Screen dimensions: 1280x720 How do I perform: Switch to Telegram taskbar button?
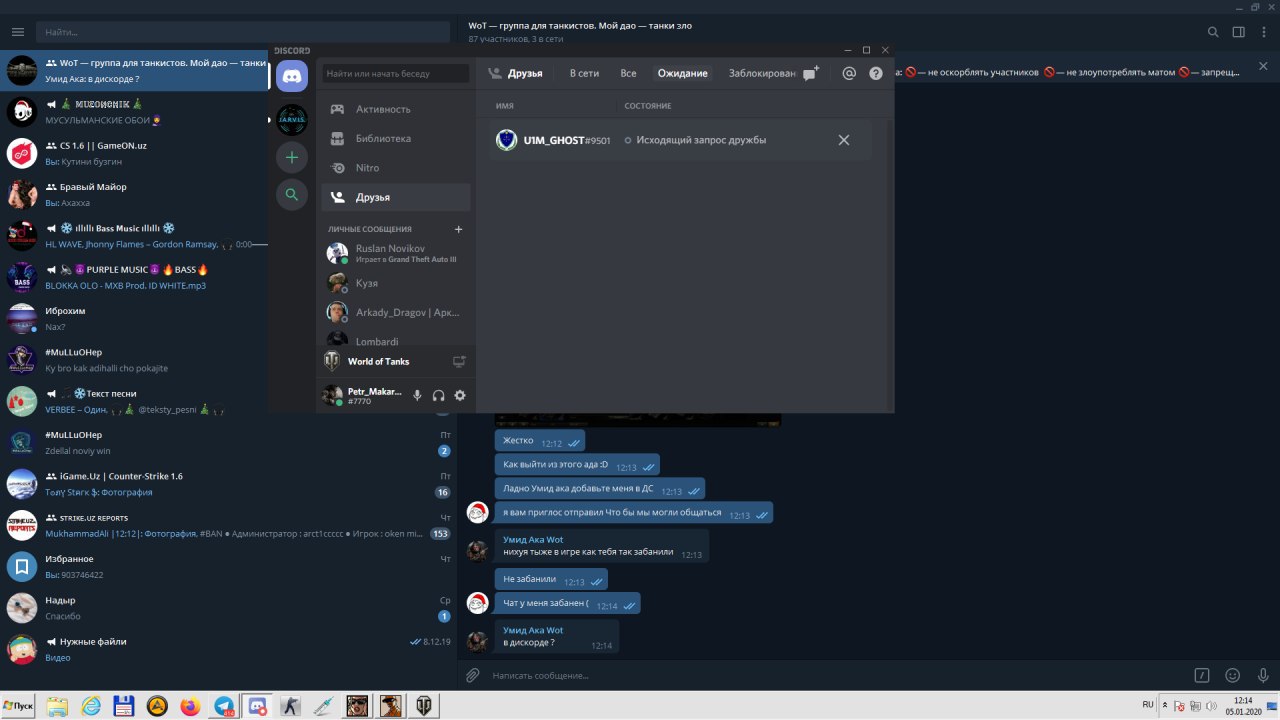tap(224, 705)
